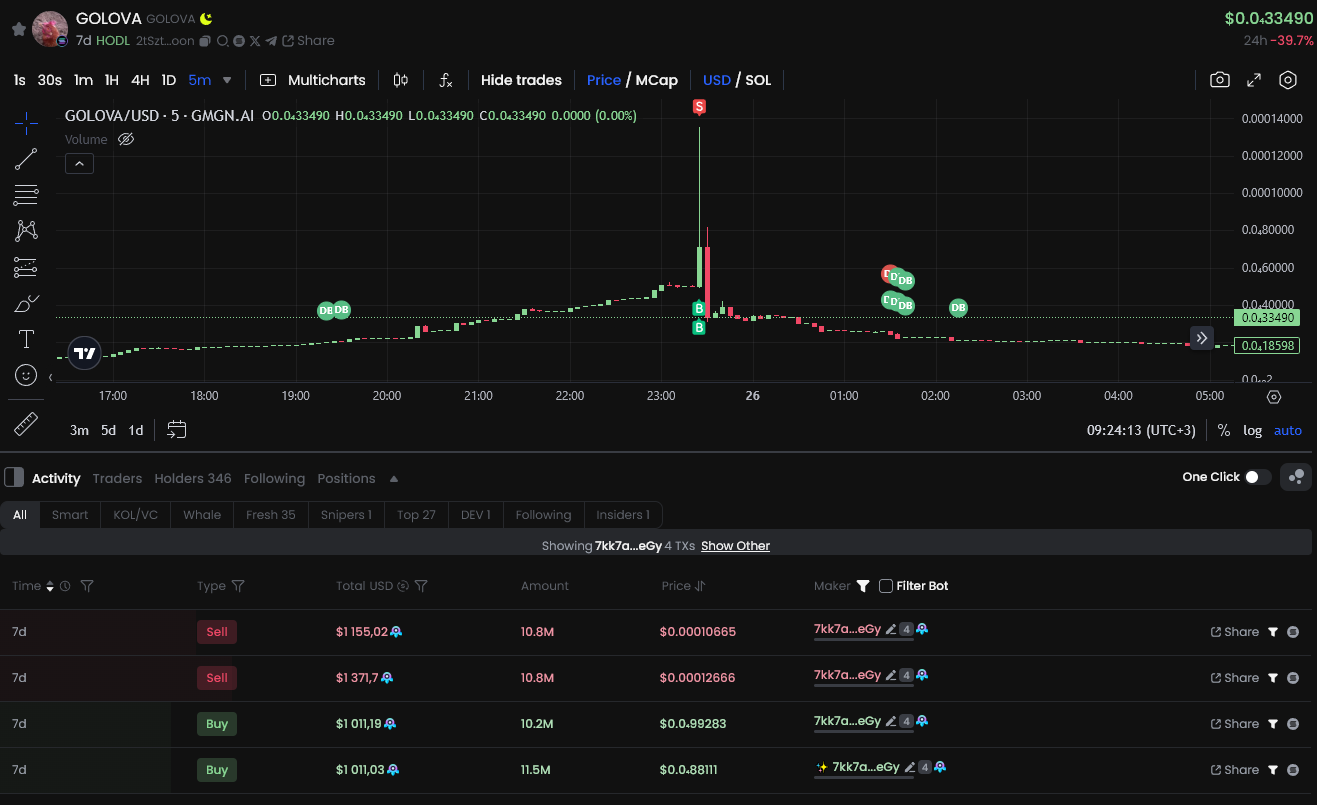
Task: Open the indicators fx menu
Action: tap(446, 80)
